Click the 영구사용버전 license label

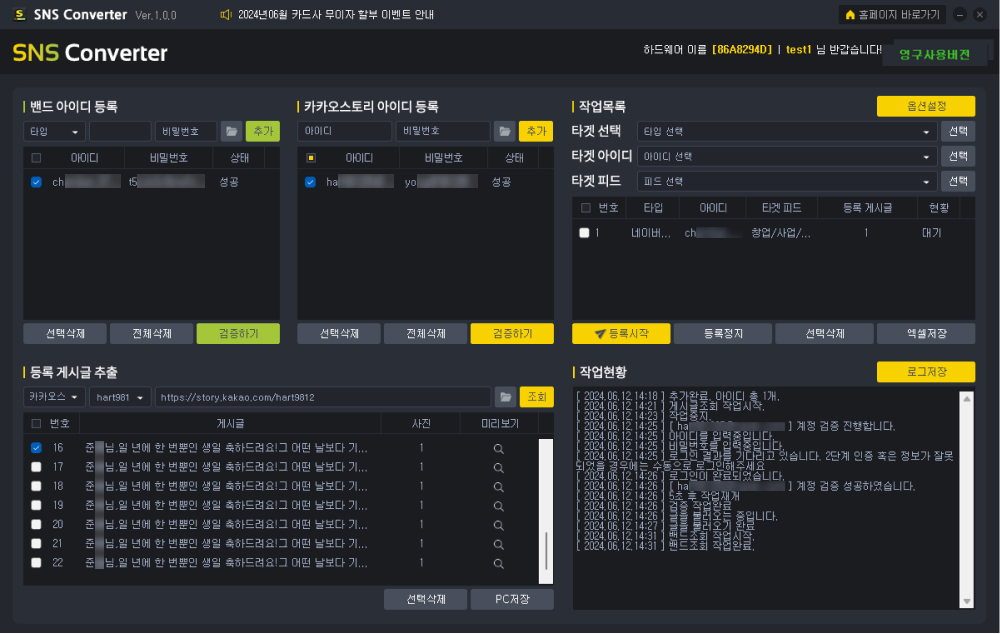point(934,55)
